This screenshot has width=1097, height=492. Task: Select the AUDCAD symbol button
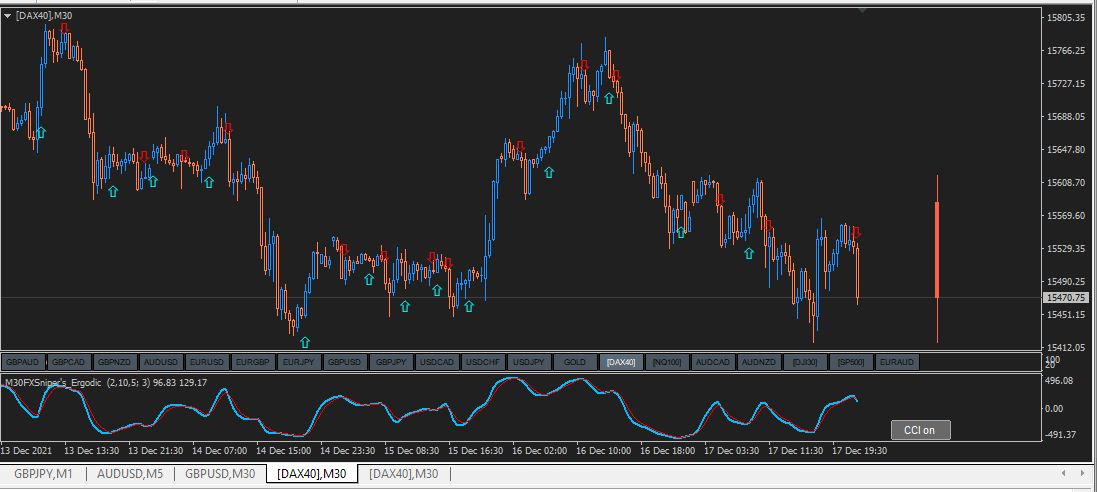click(713, 362)
